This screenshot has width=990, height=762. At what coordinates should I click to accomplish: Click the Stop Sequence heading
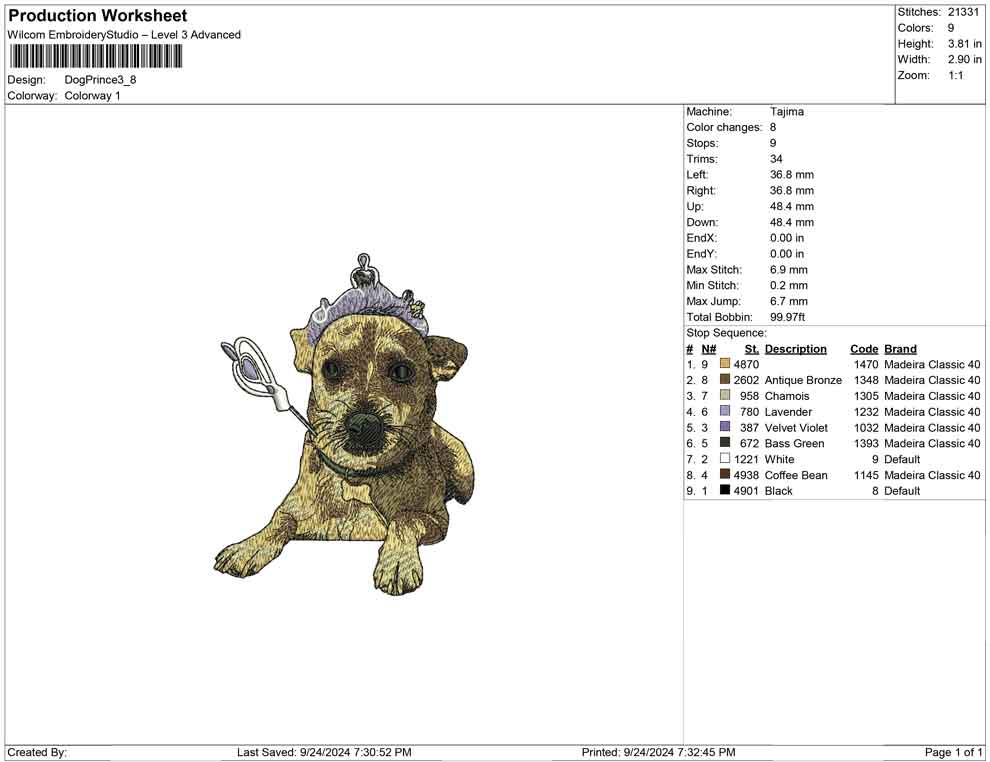(726, 333)
